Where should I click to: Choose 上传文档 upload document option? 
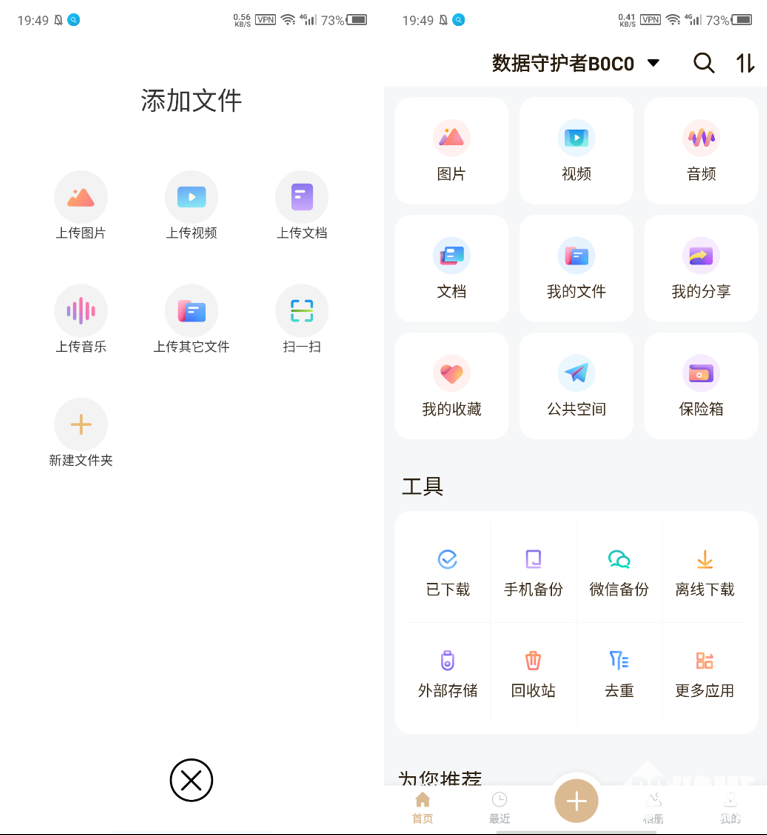coord(301,198)
